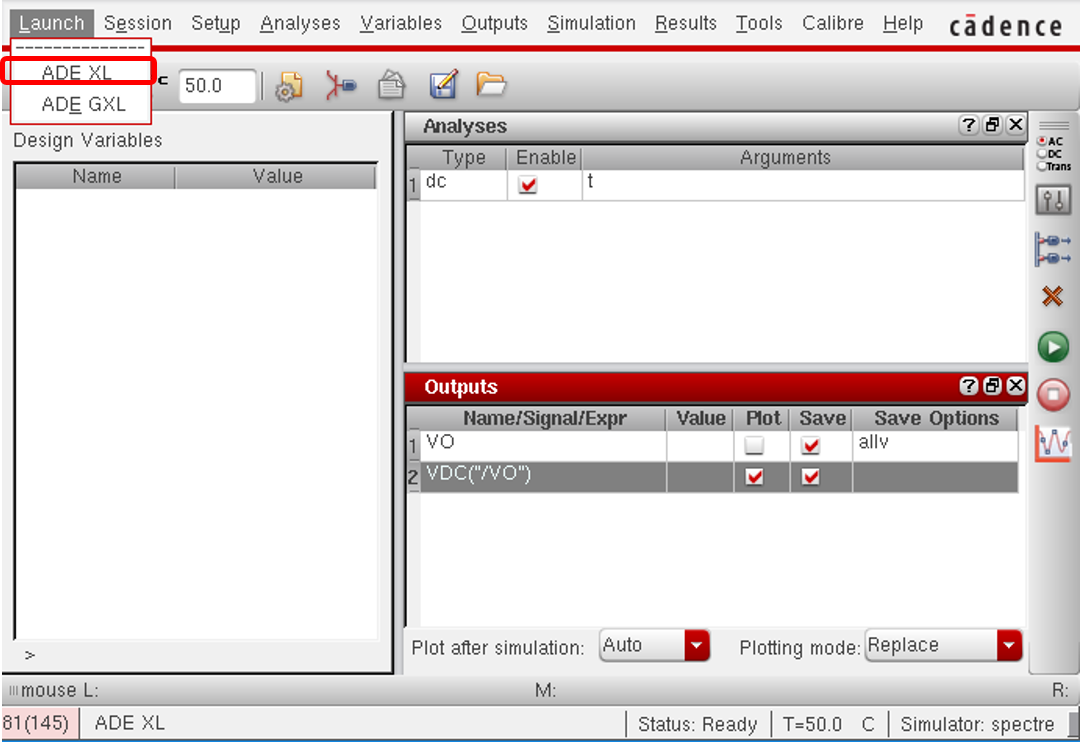Select the DC analysis radio button
Screen dimensions: 1080x742
point(1042,154)
